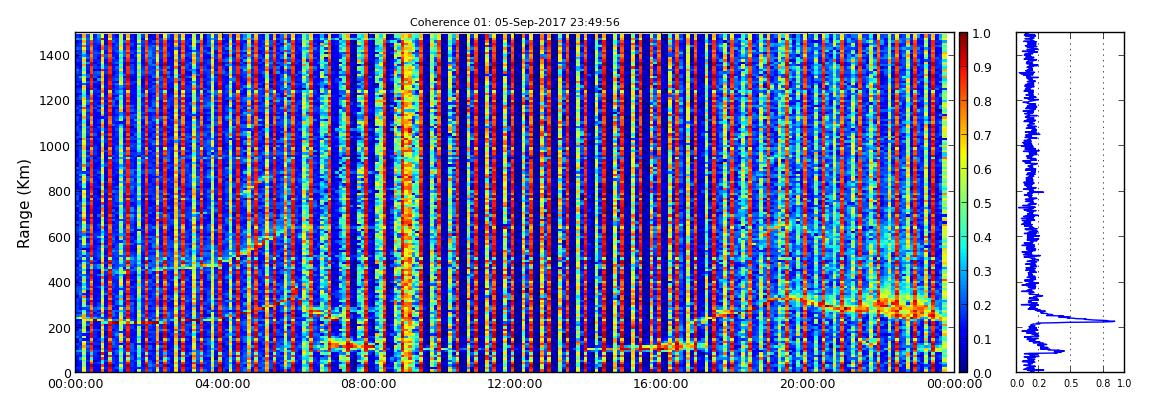Click the 0.5 label on the colorbar
This screenshot has height=407, width=1150.
click(981, 203)
